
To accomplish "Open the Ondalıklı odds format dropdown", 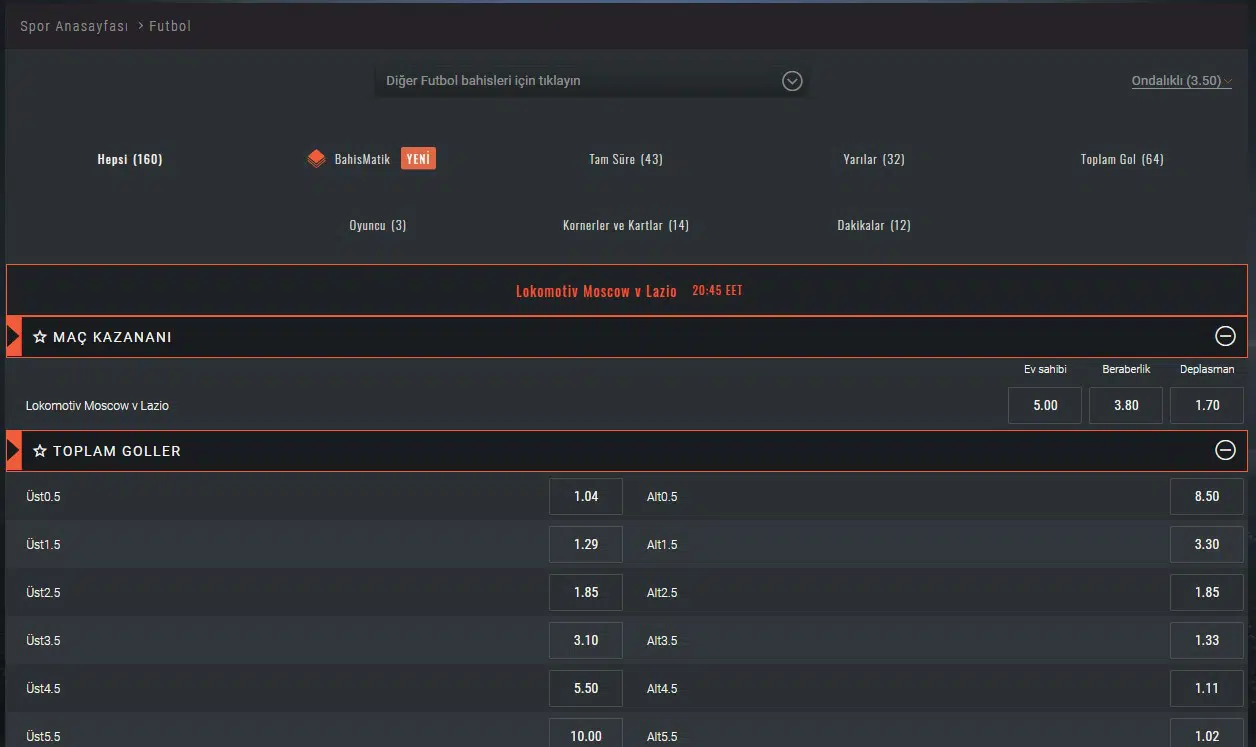I will [x=1181, y=81].
